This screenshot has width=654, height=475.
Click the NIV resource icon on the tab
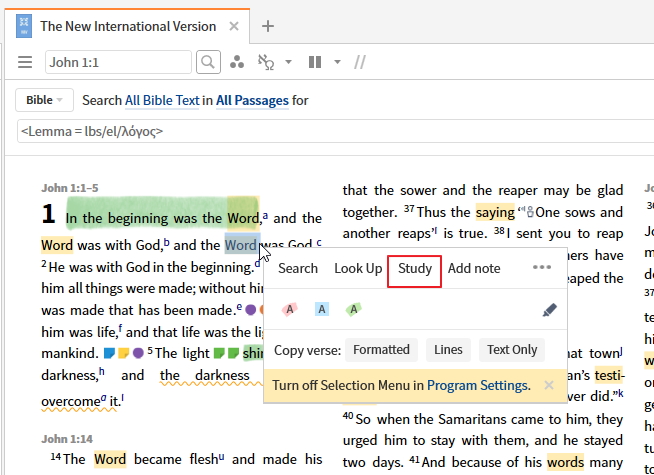pyautogui.click(x=24, y=26)
